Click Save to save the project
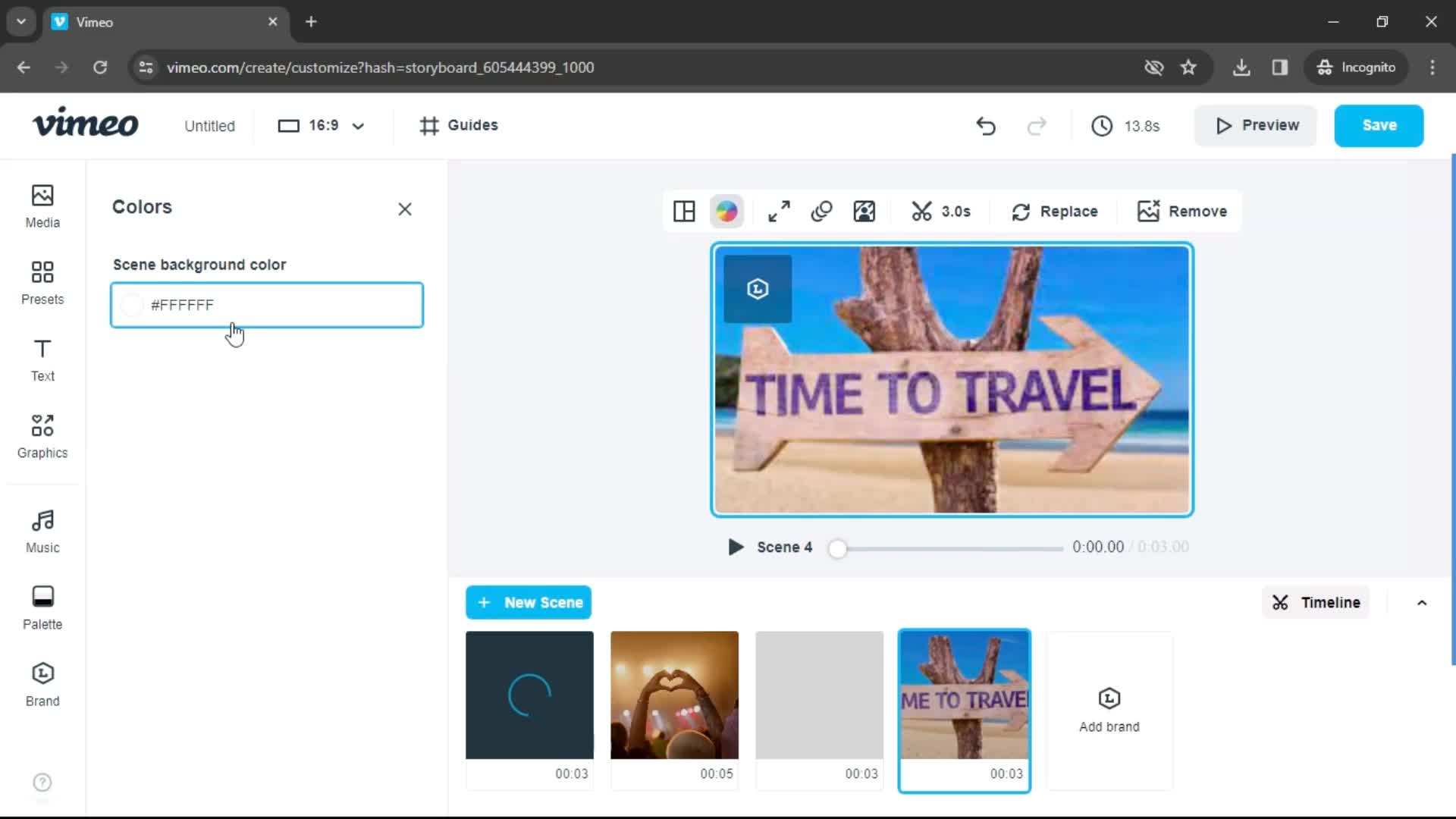This screenshot has height=819, width=1456. (1380, 125)
